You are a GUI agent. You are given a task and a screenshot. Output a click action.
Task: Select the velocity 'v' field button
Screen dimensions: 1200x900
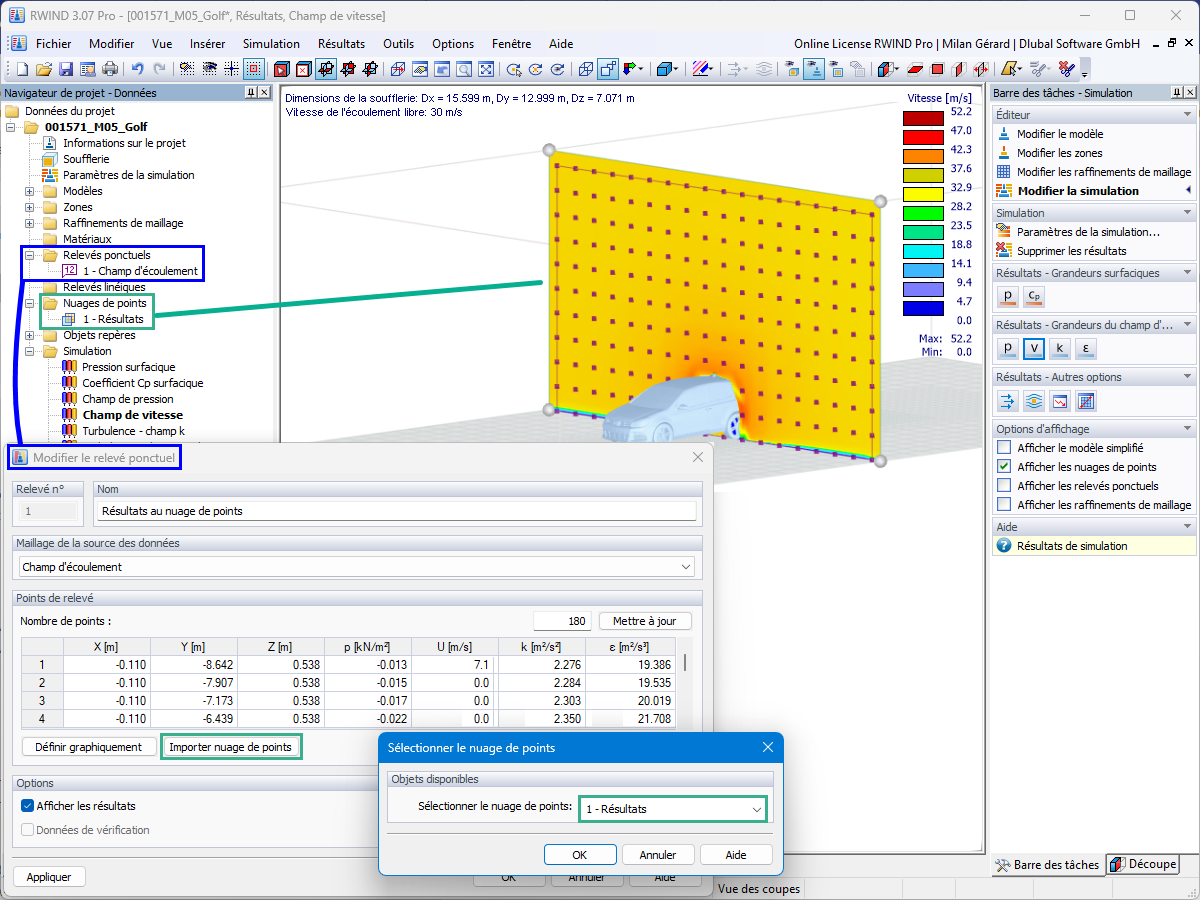click(1034, 348)
